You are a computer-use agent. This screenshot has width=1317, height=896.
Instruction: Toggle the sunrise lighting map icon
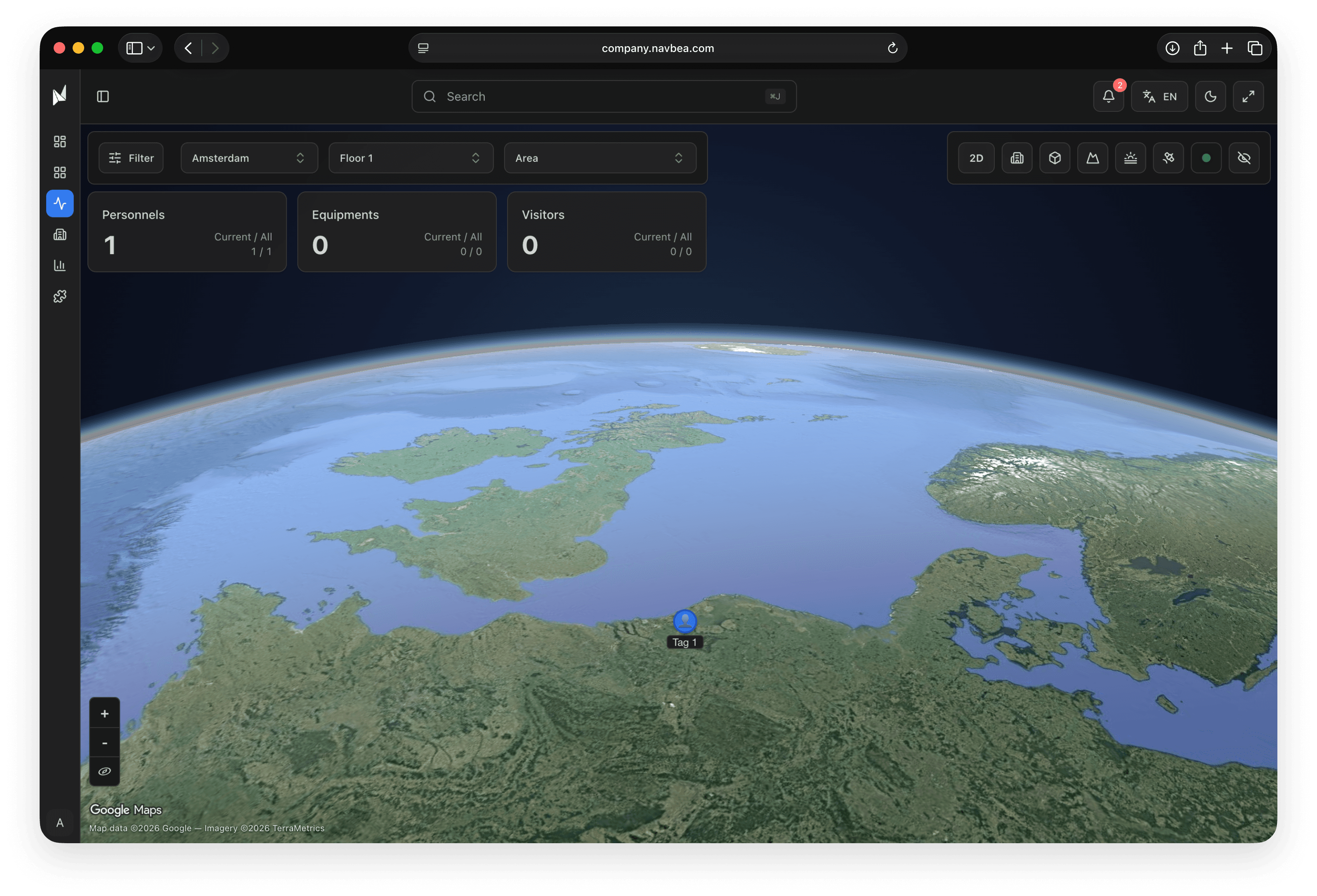click(x=1131, y=158)
